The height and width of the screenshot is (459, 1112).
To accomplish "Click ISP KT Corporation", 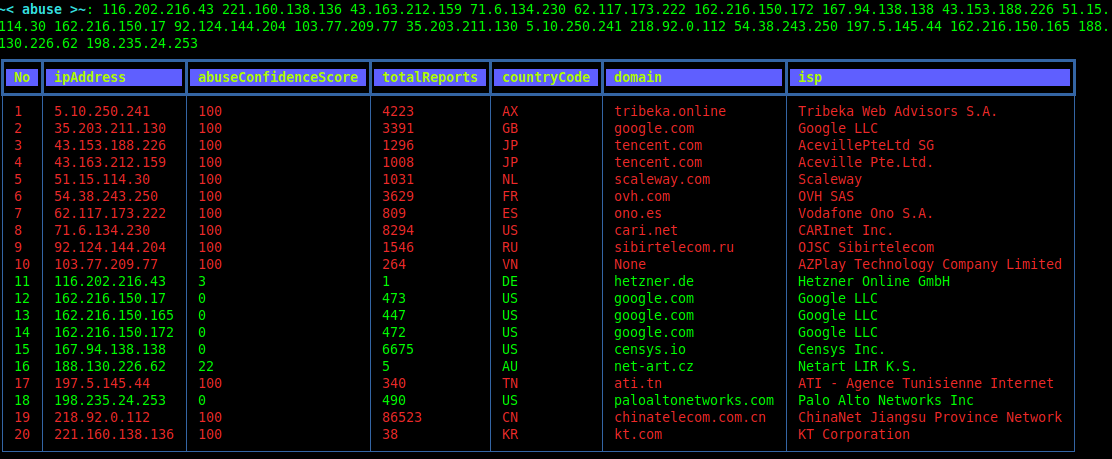I will click(854, 435).
